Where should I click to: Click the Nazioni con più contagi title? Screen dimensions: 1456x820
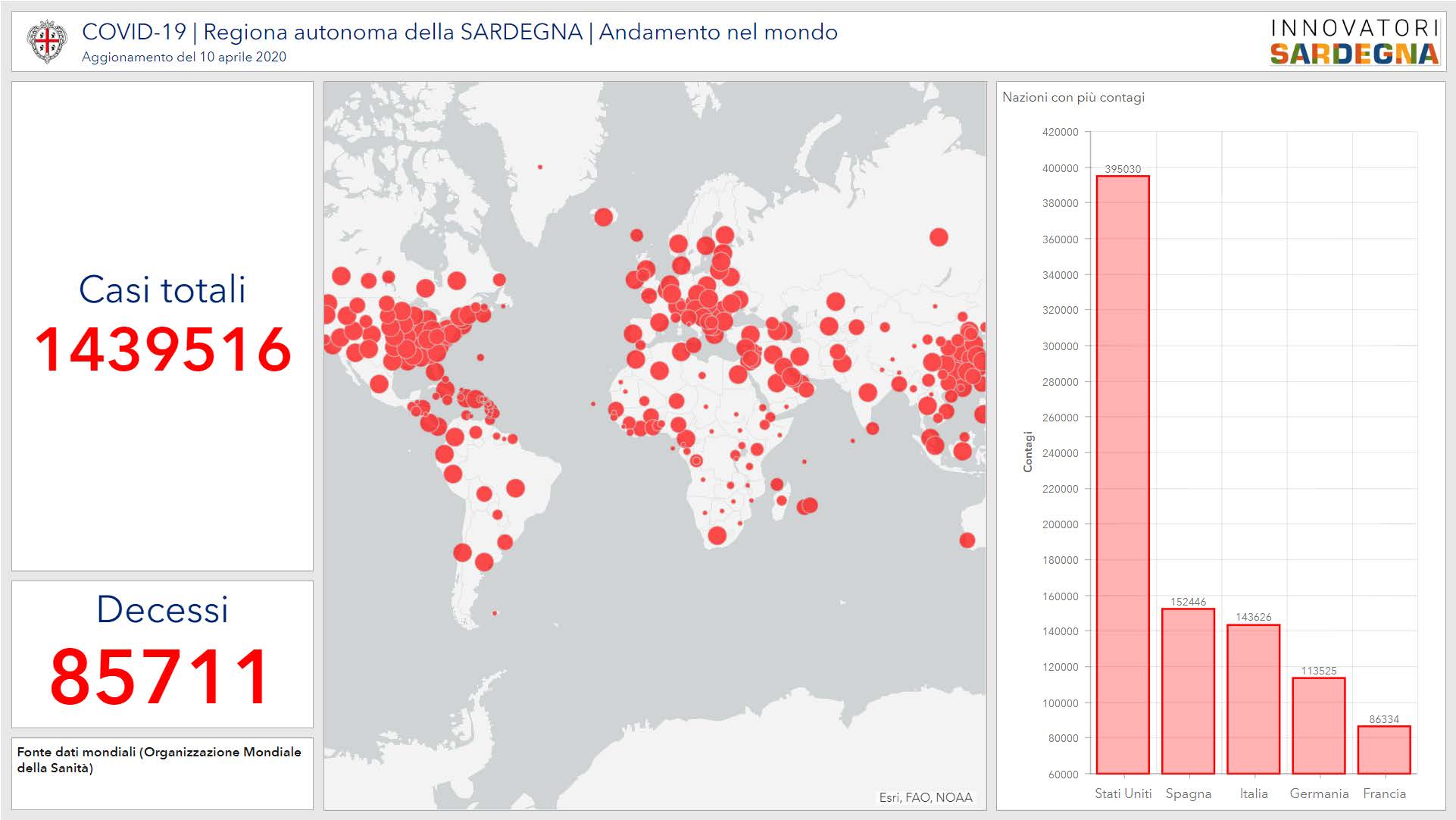point(1073,97)
